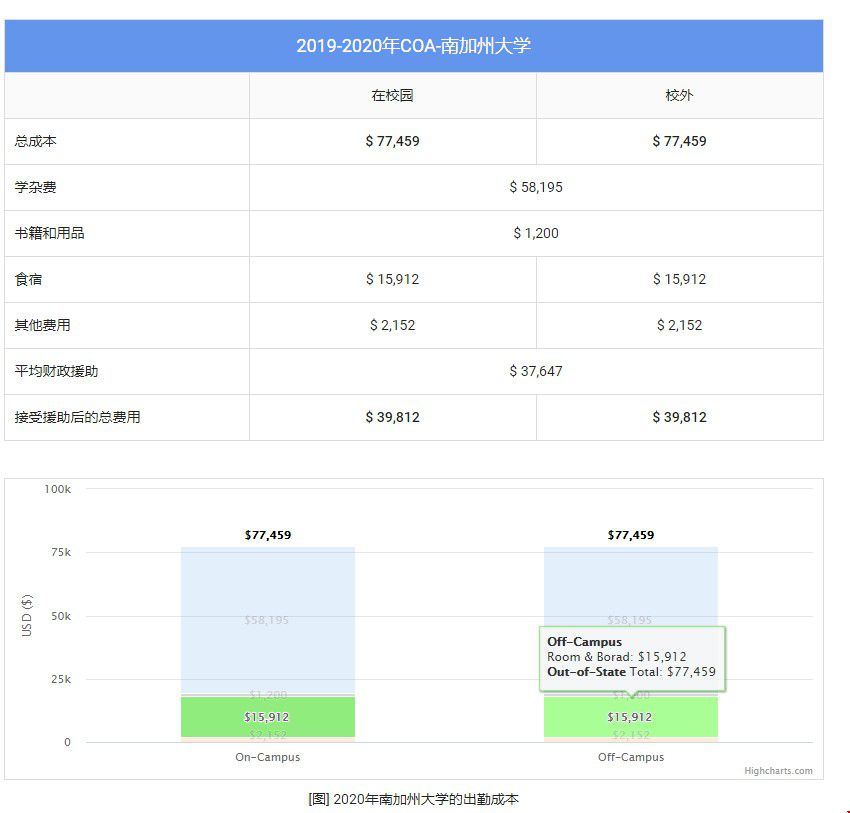The height and width of the screenshot is (813, 850).
Task: Click the $1,200 书籍和用品 cell
Action: point(535,233)
